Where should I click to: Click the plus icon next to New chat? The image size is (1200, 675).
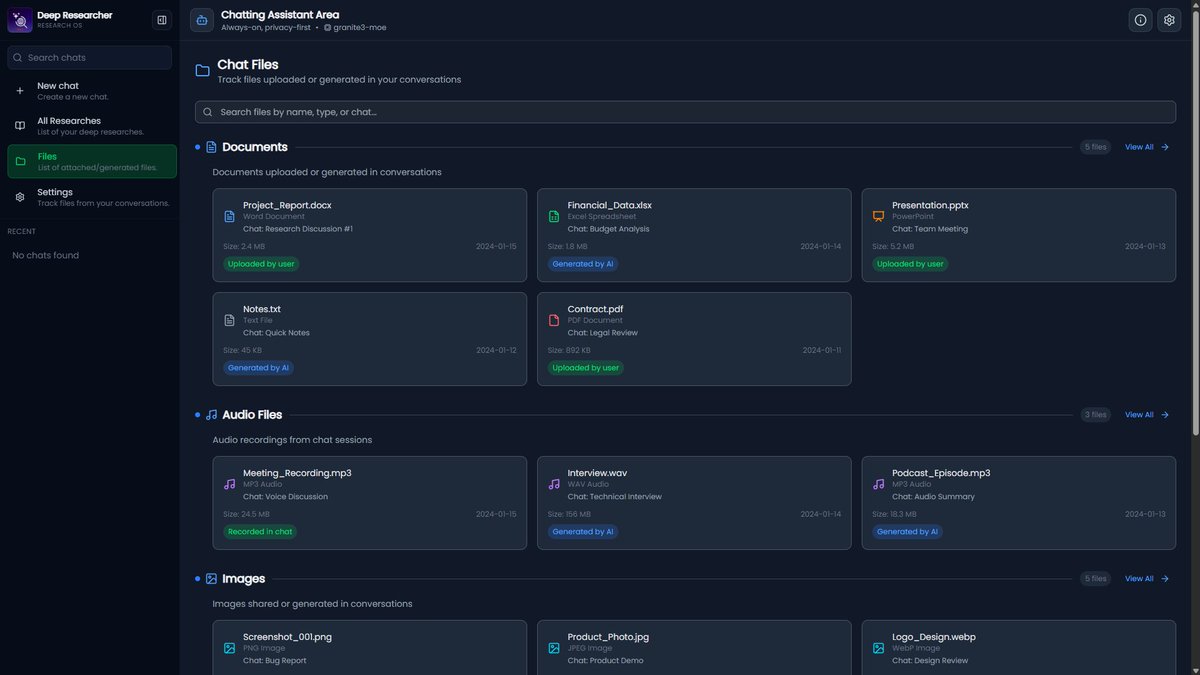point(18,89)
